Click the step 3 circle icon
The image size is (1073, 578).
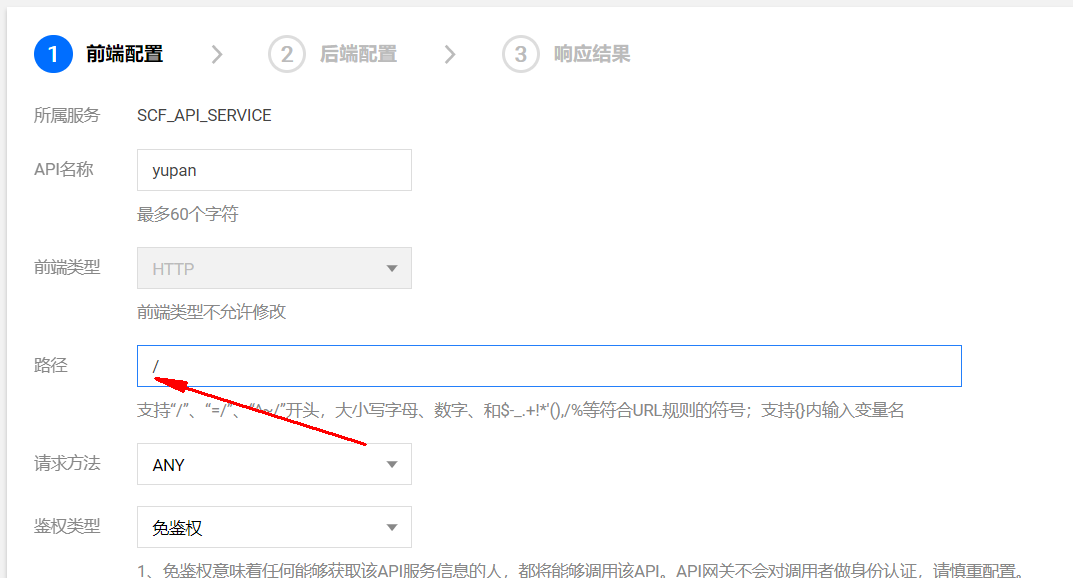pyautogui.click(x=521, y=54)
